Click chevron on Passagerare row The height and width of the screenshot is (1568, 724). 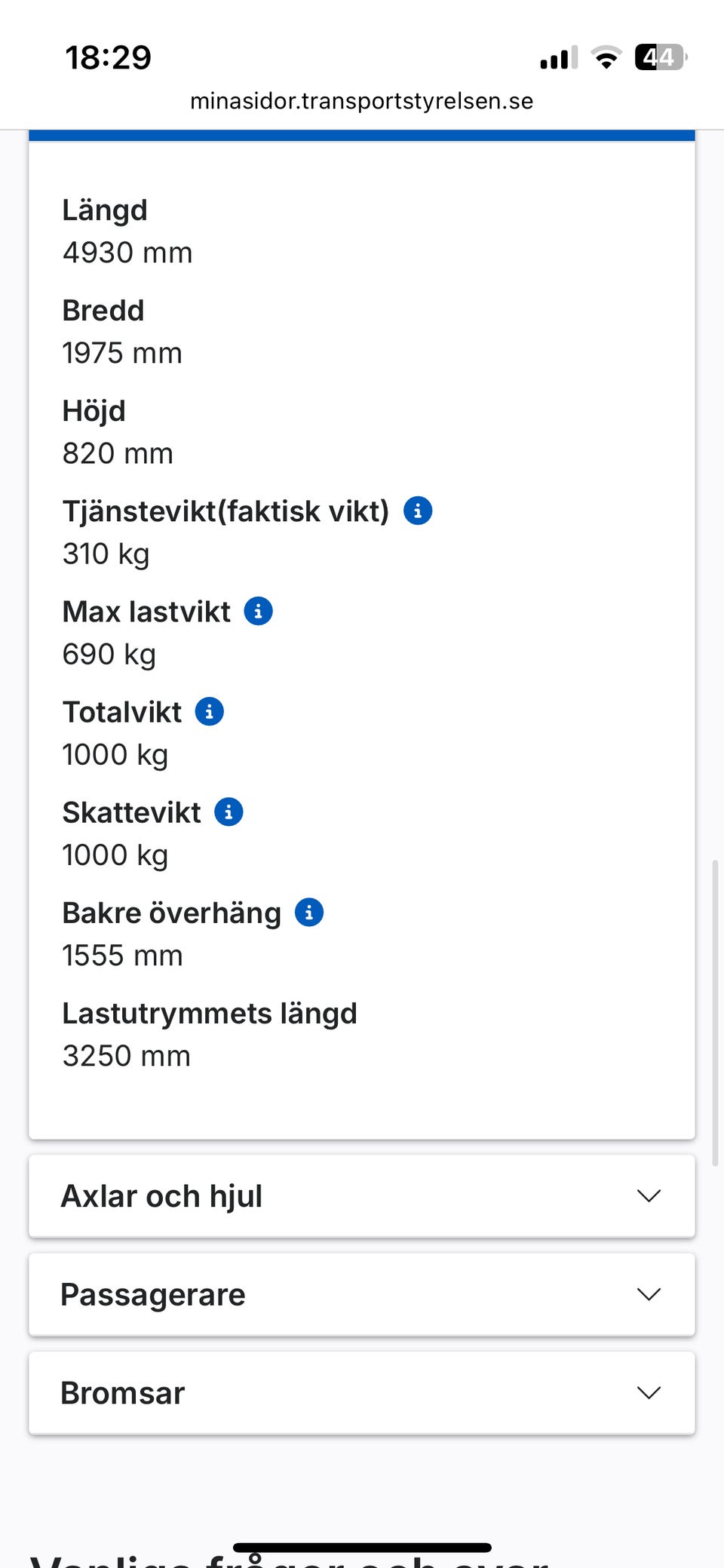coord(649,1295)
